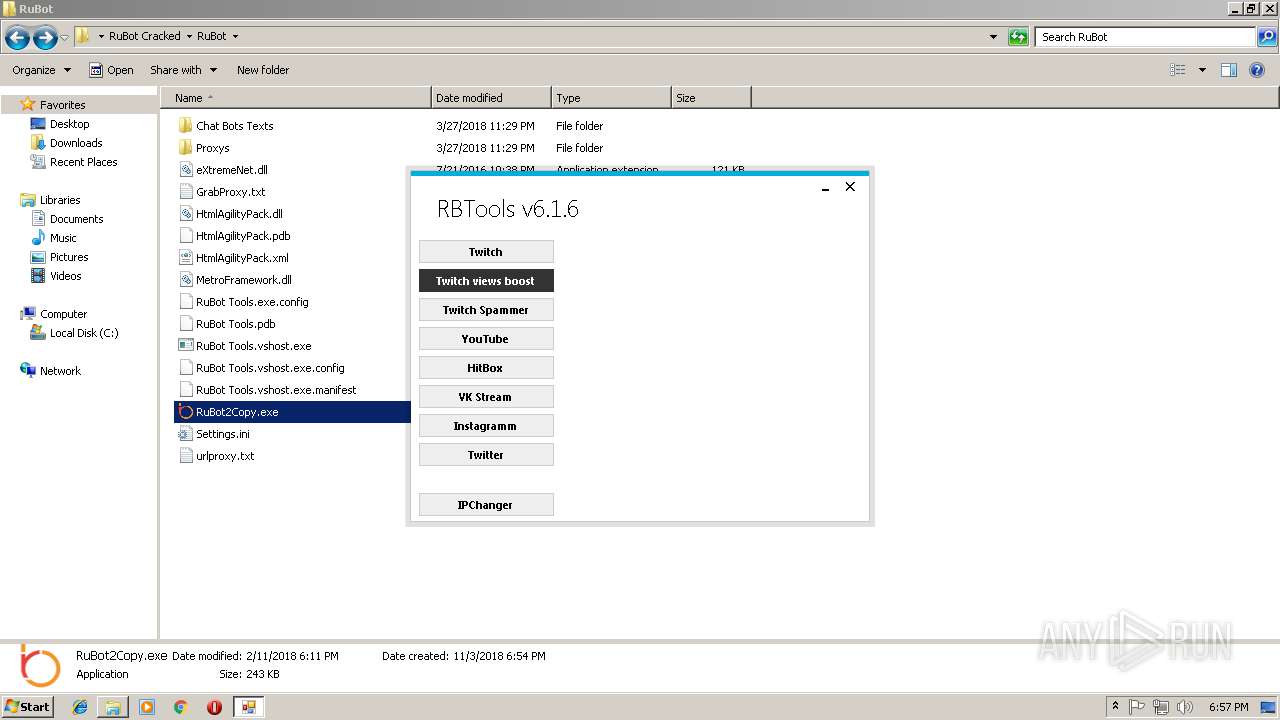Open the Twitter tool

[x=486, y=455]
